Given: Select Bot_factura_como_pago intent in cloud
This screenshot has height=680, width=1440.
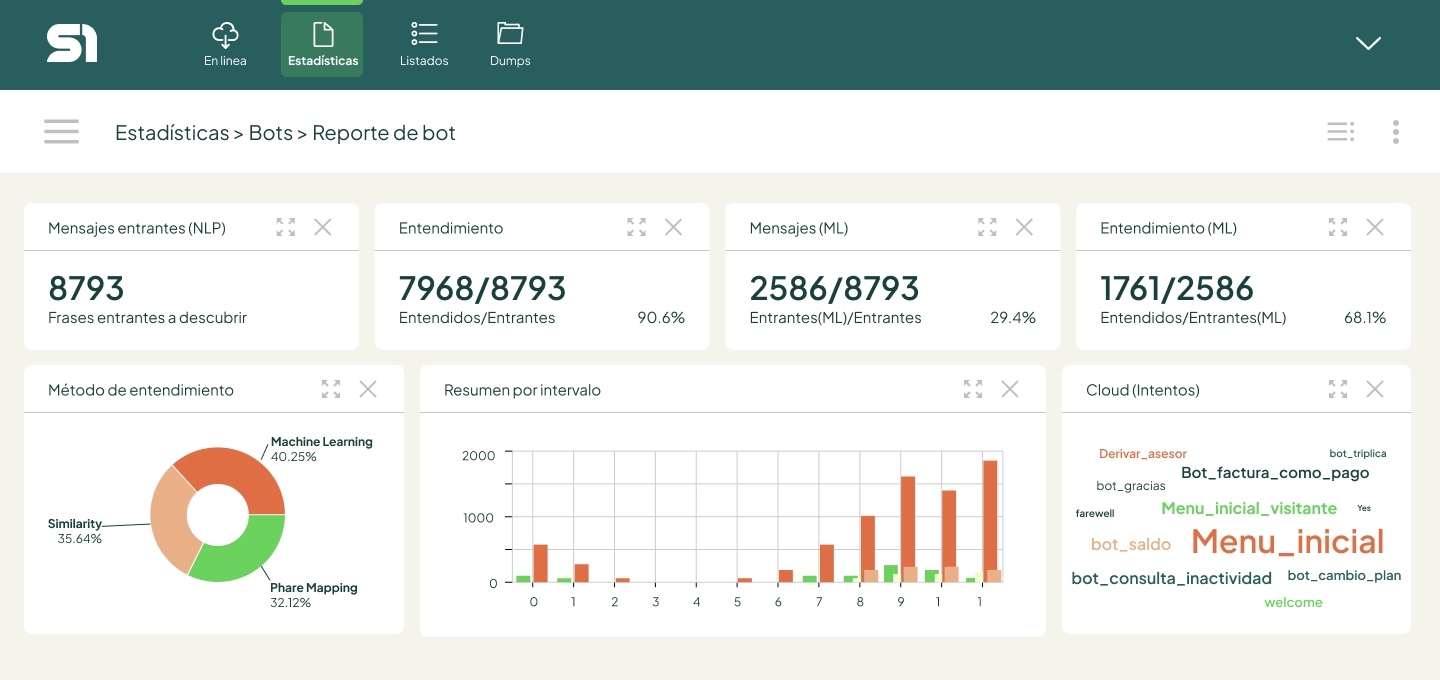Looking at the screenshot, I should click(1274, 472).
